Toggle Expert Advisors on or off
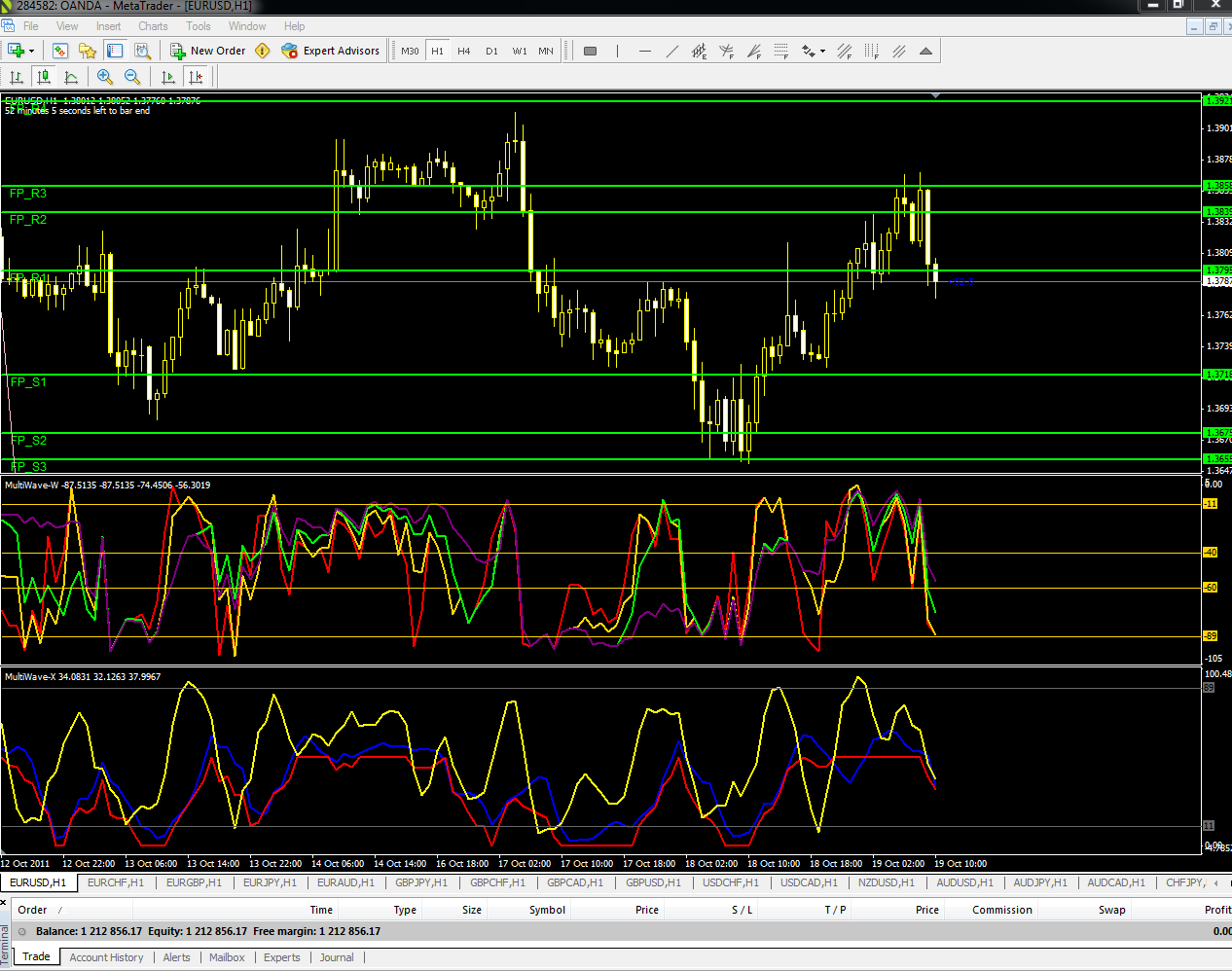The height and width of the screenshot is (971, 1232). (330, 51)
